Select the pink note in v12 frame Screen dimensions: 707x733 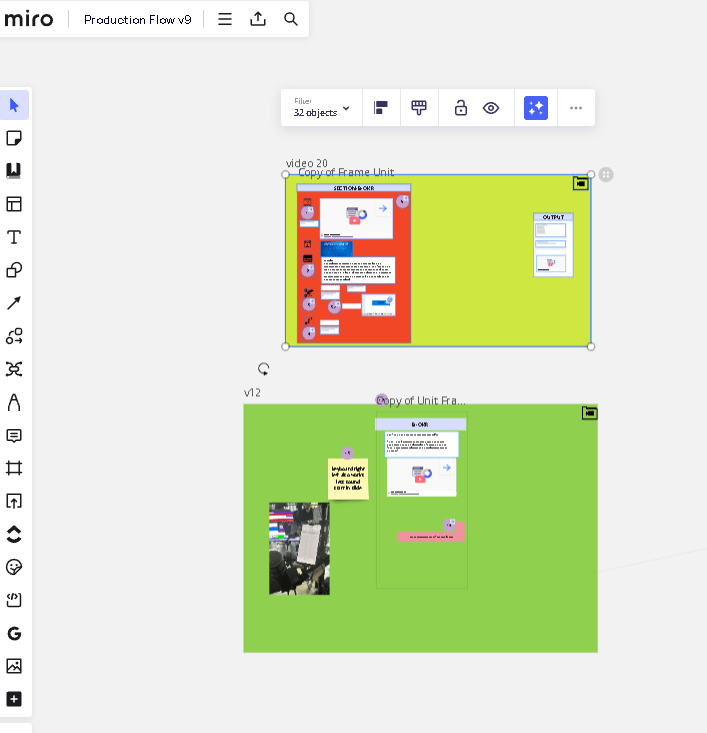point(431,537)
